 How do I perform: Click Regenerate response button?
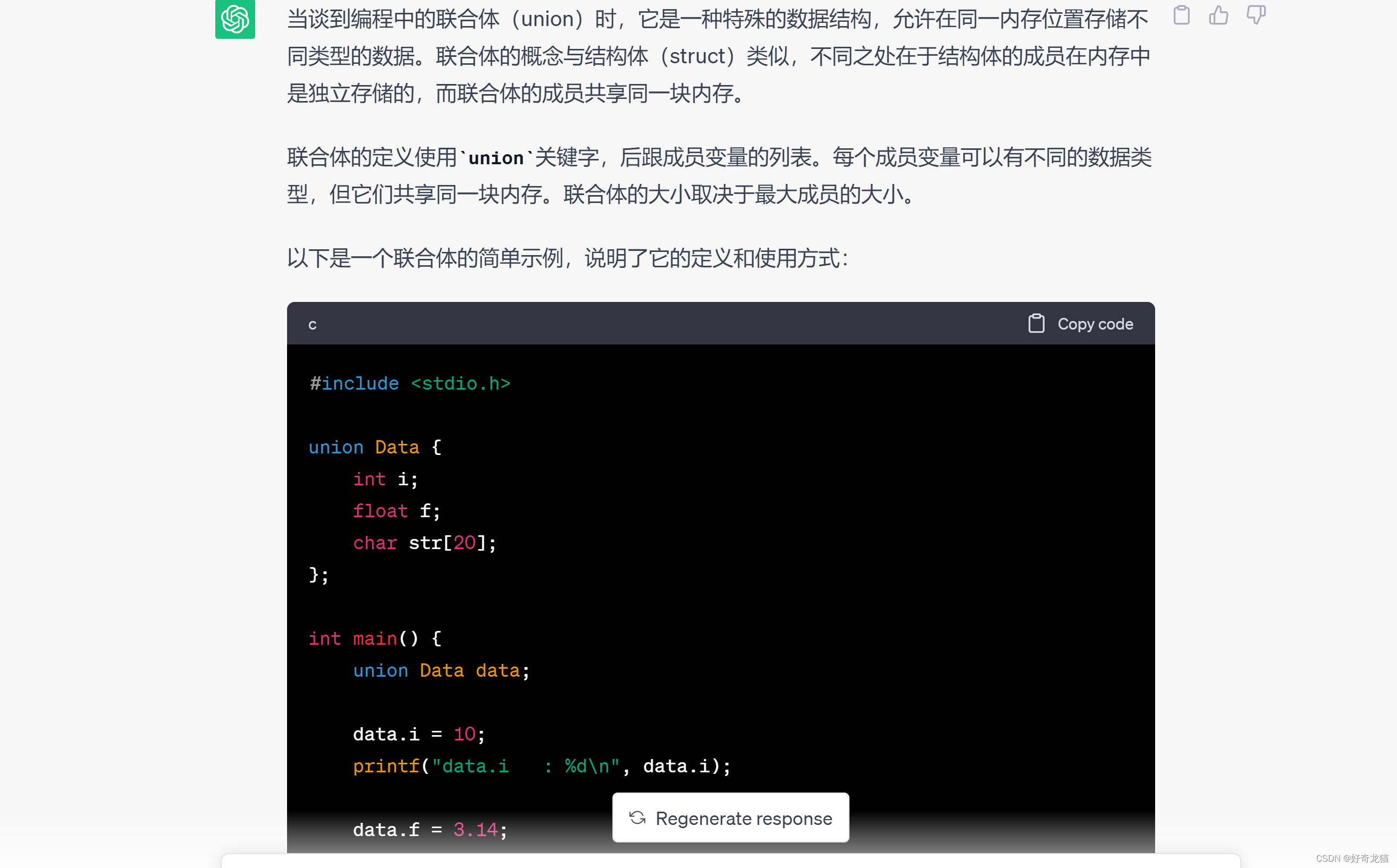point(730,818)
